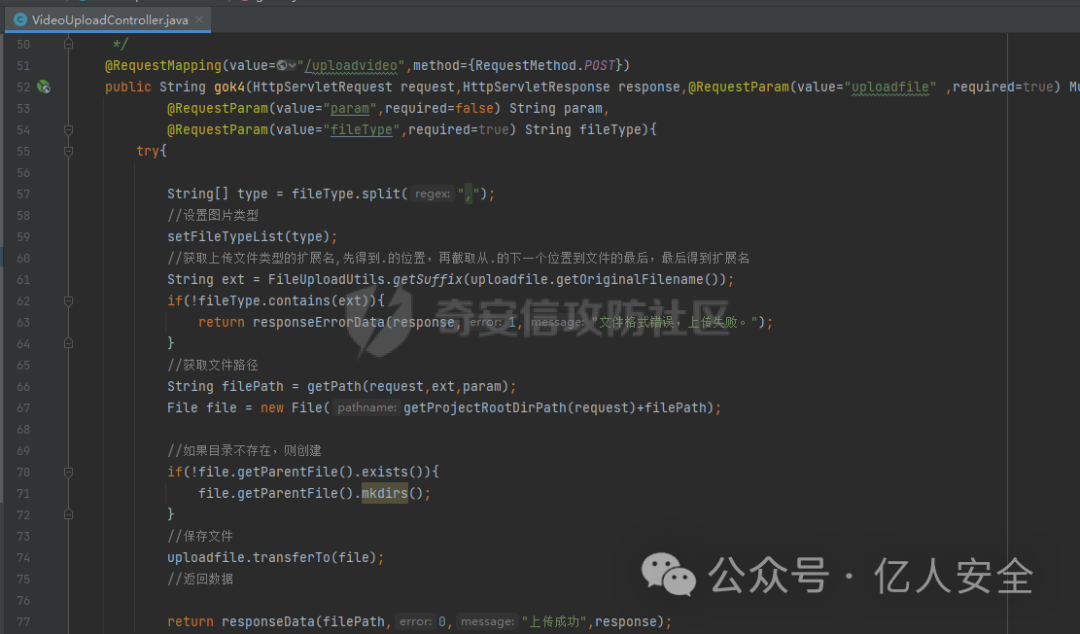The height and width of the screenshot is (634, 1080).
Task: Click the "fileType" string on line 54
Action: [x=361, y=130]
